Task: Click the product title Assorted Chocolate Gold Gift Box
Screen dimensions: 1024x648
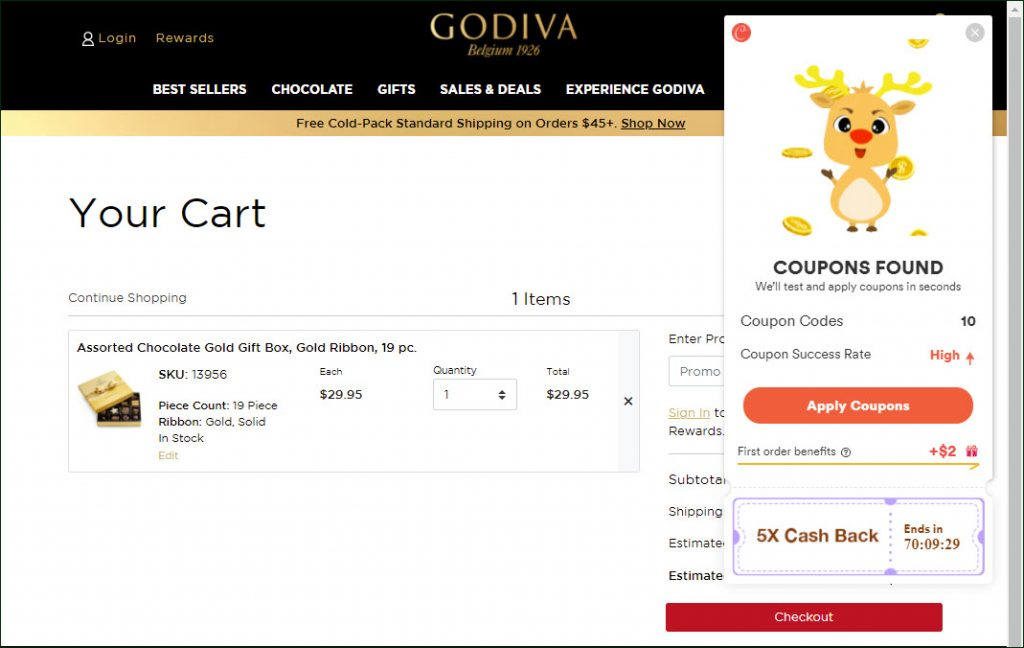Action: coord(247,348)
